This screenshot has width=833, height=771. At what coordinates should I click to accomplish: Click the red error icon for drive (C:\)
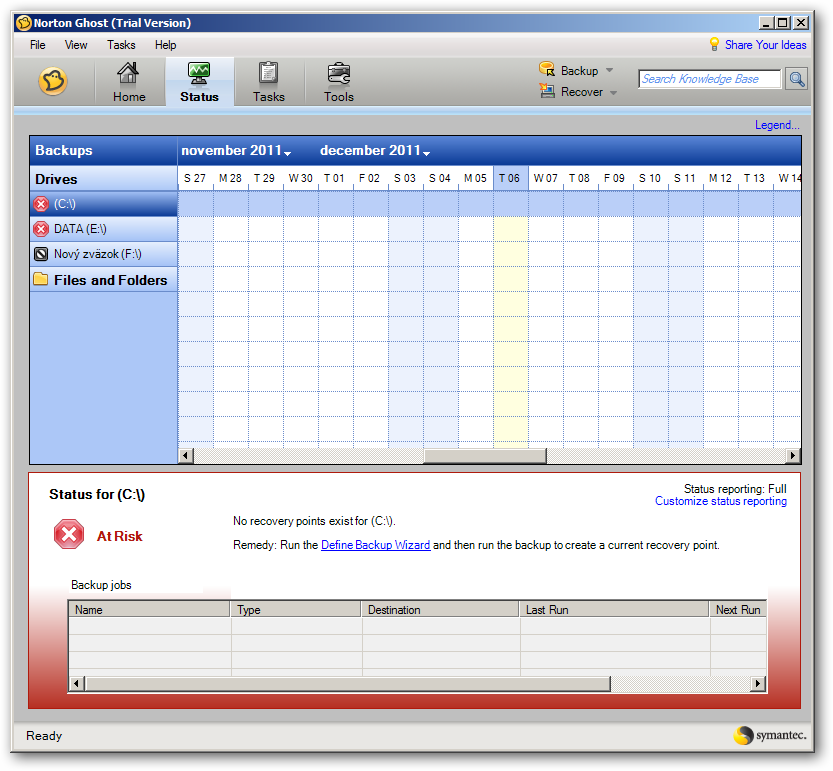(x=41, y=204)
